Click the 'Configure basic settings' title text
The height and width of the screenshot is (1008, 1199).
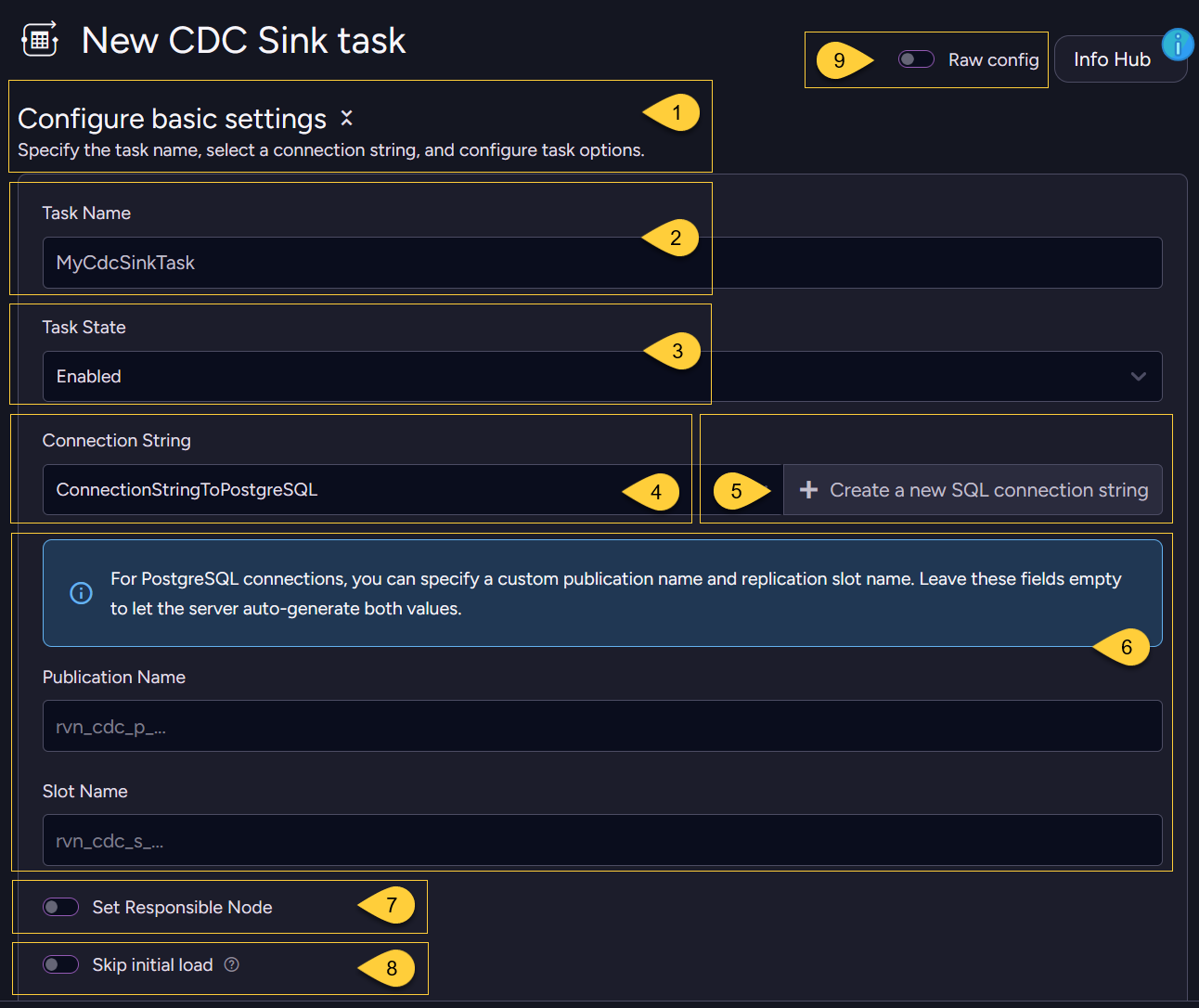coord(172,119)
